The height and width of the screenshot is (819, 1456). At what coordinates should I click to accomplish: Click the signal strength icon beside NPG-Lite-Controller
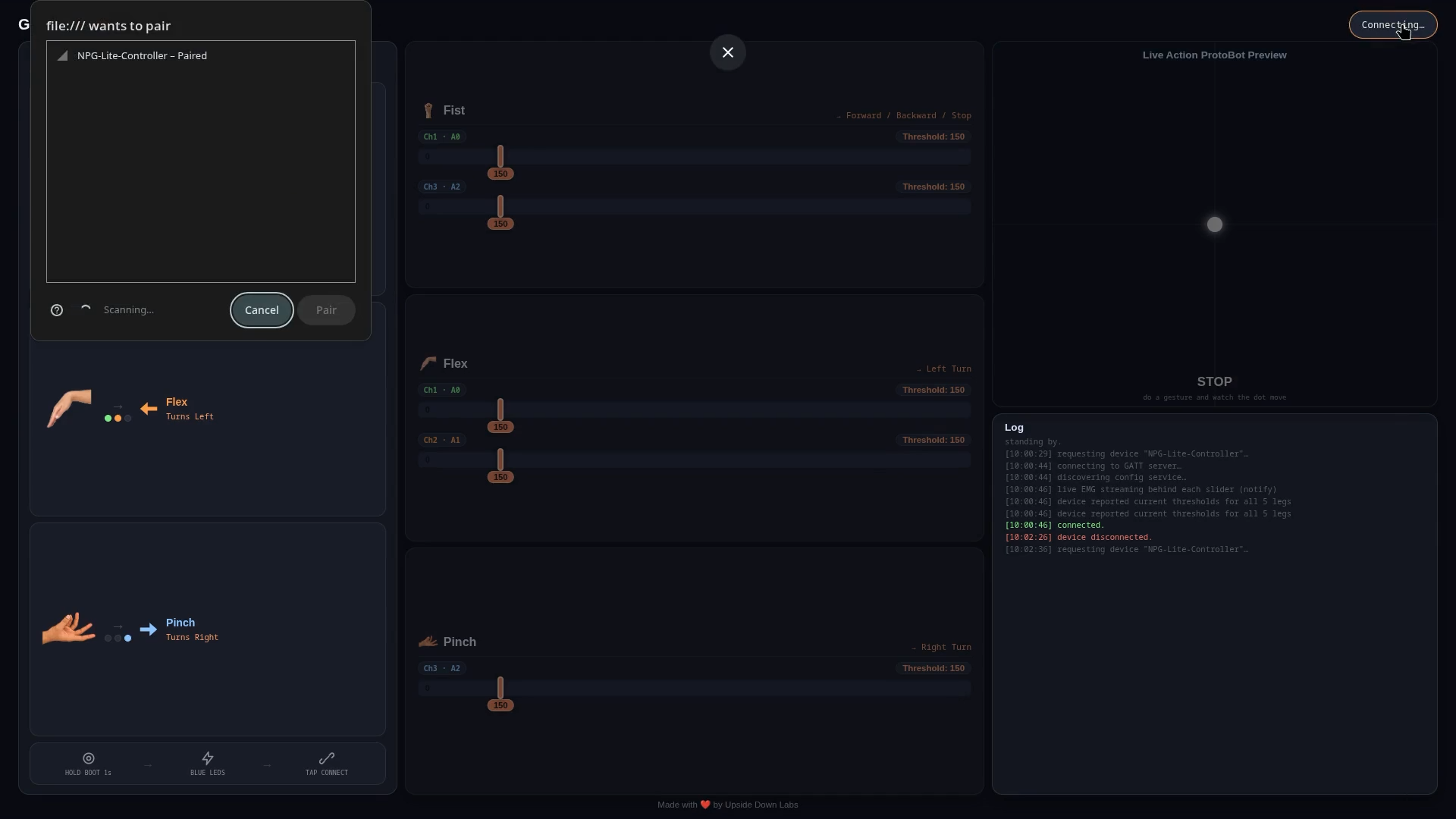[x=62, y=55]
